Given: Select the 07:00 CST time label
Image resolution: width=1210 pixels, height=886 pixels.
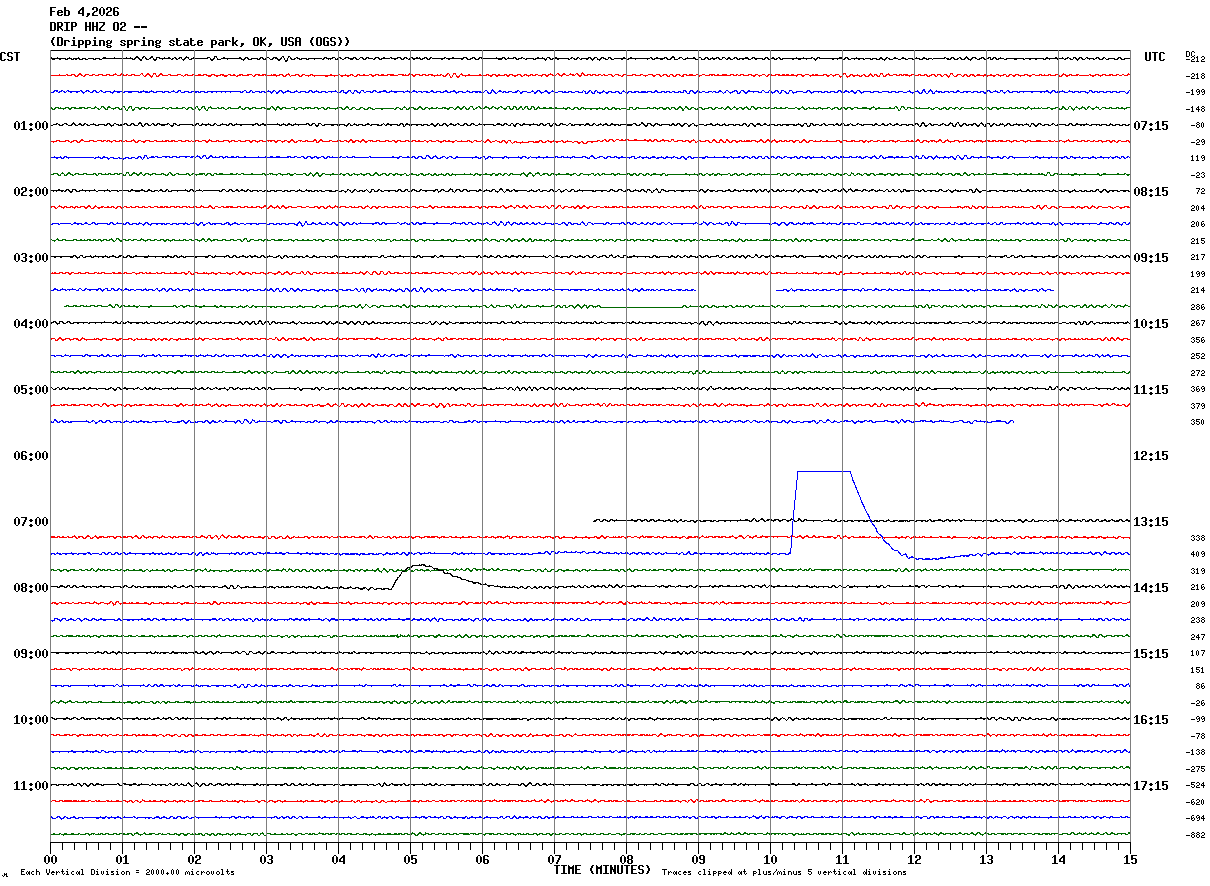Looking at the screenshot, I should tap(31, 522).
